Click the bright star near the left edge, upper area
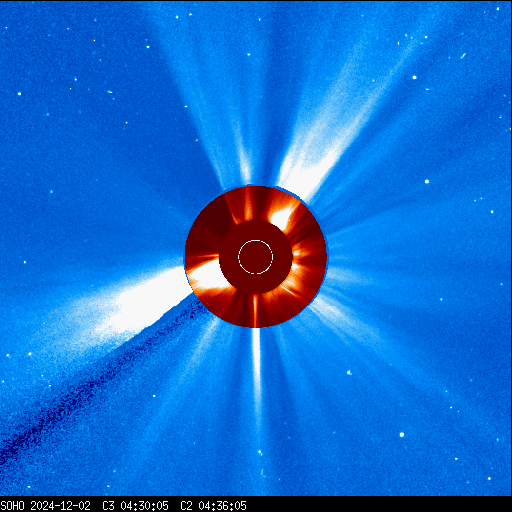 pyautogui.click(x=19, y=94)
